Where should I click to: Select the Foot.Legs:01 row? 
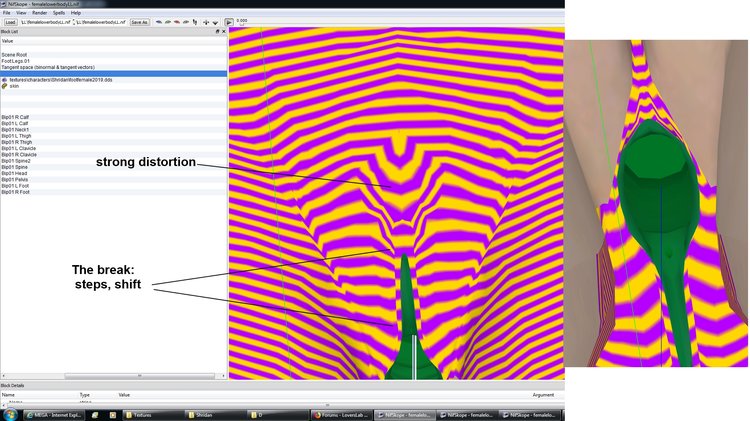[113, 61]
